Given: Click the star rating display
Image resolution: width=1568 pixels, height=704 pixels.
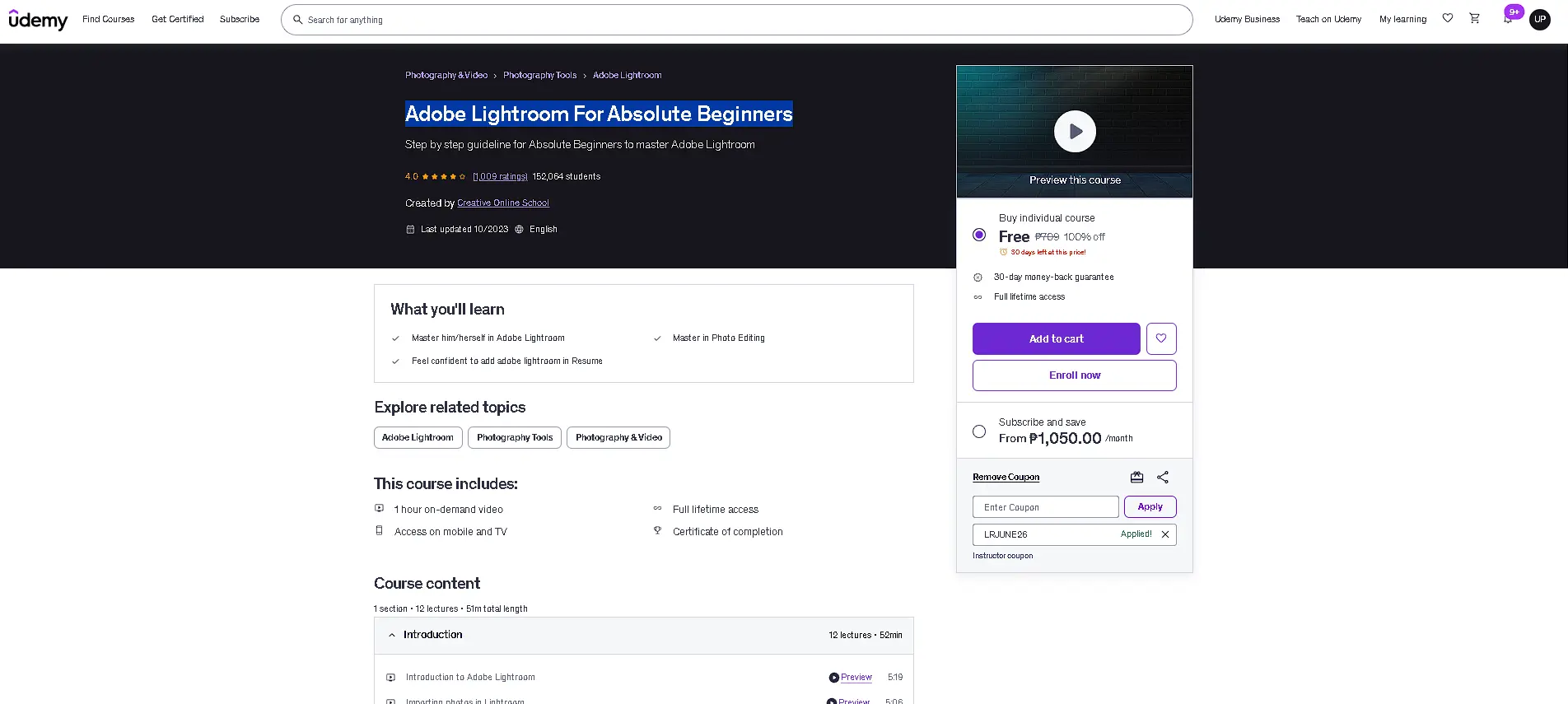Looking at the screenshot, I should (x=444, y=176).
